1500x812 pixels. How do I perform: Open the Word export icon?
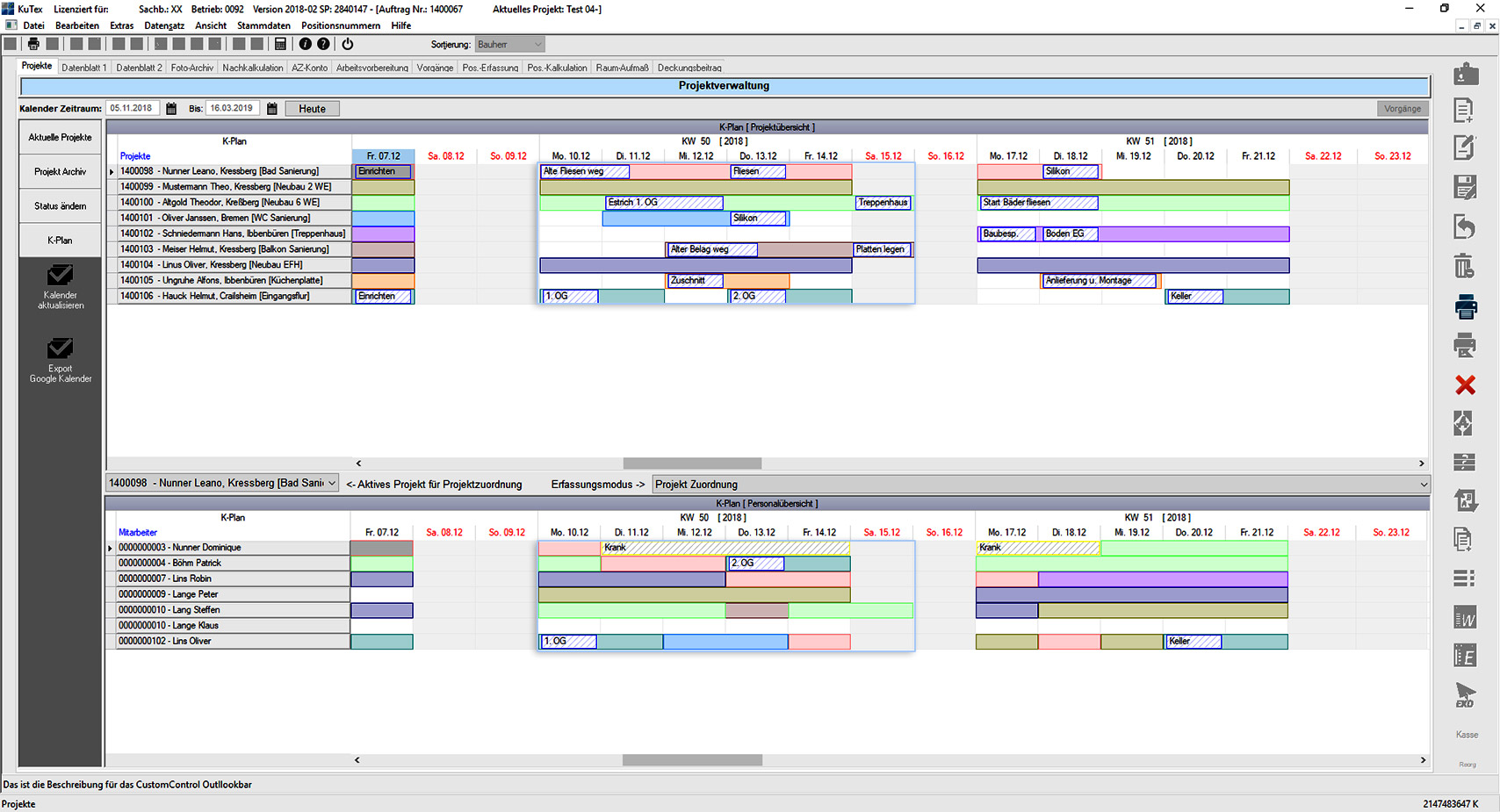(x=1465, y=617)
